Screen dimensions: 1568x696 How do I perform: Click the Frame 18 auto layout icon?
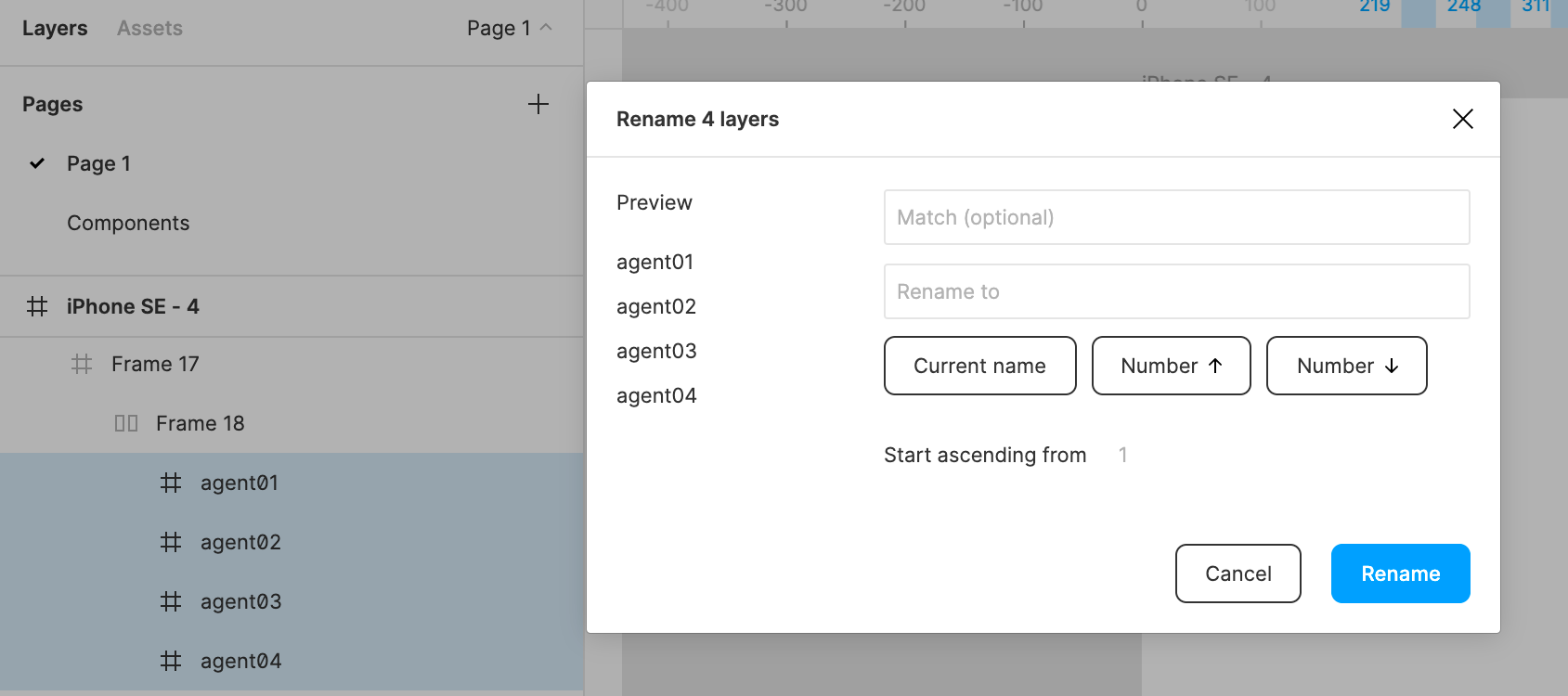[x=126, y=423]
